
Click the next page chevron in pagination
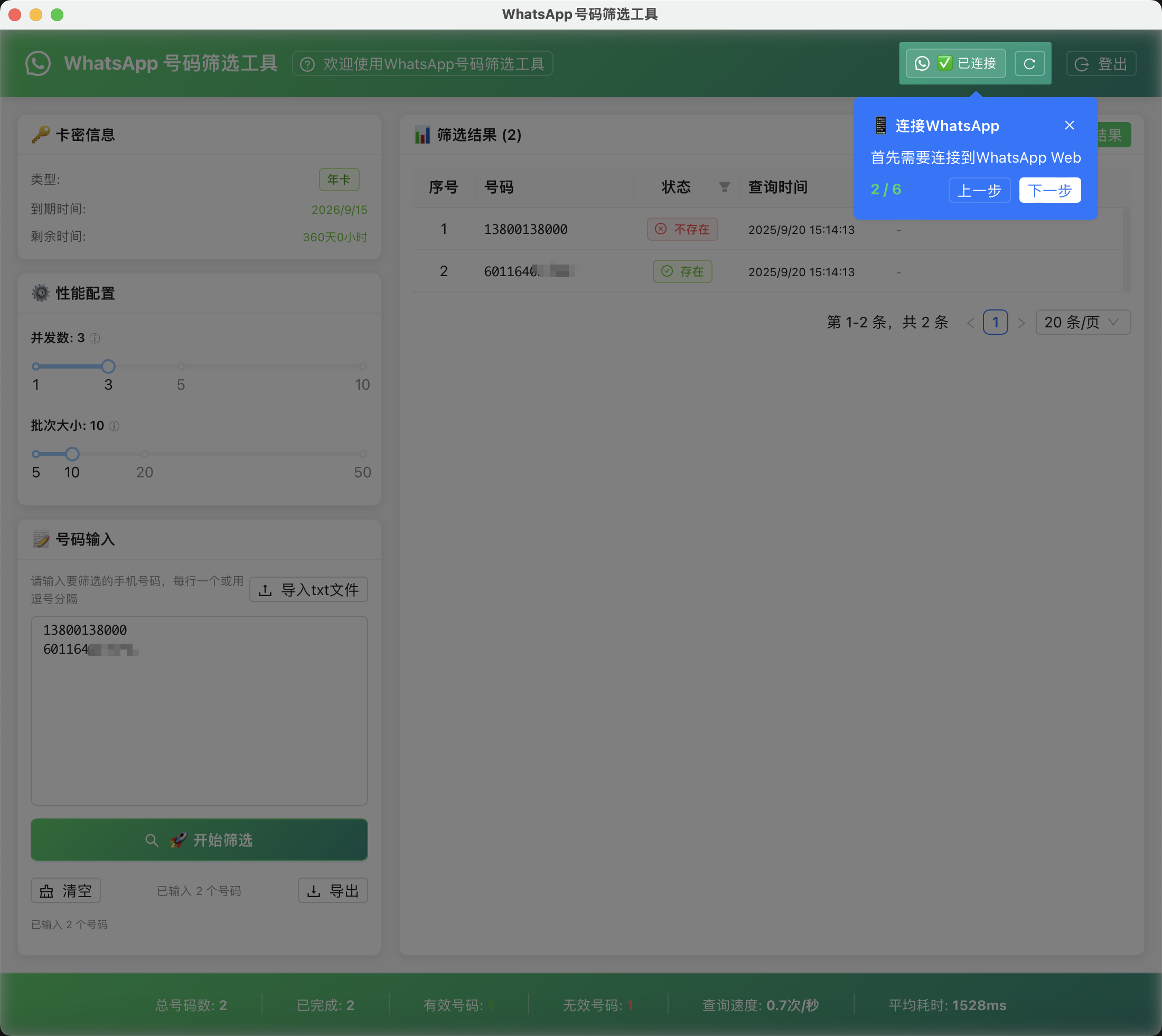pos(1022,322)
